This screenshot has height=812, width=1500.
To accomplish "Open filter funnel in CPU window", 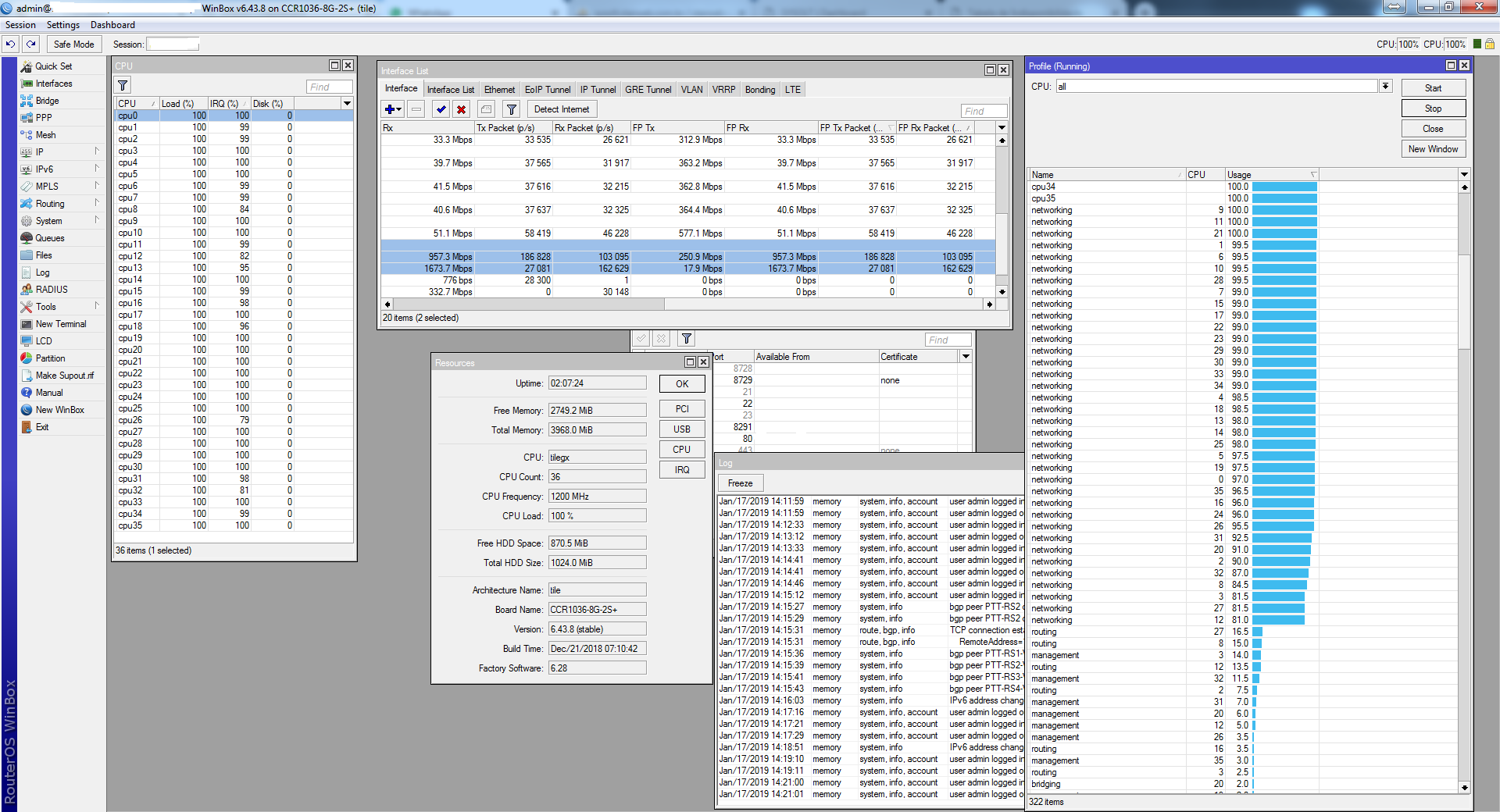I will pyautogui.click(x=123, y=86).
